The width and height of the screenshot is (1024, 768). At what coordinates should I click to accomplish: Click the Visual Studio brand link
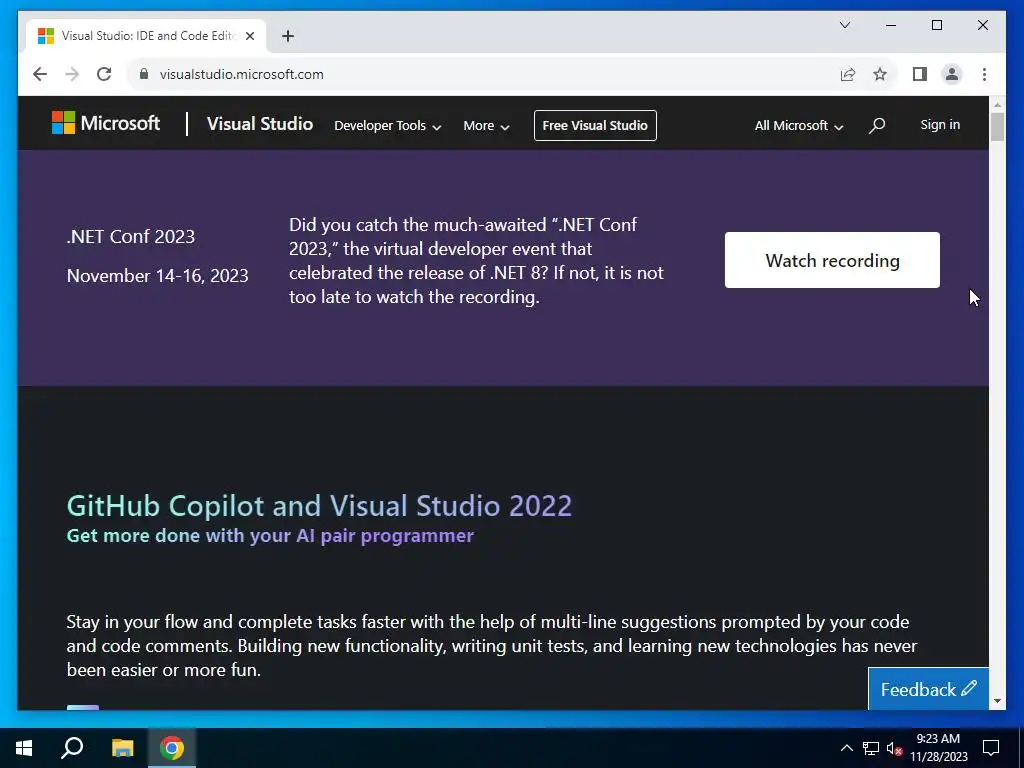[260, 123]
